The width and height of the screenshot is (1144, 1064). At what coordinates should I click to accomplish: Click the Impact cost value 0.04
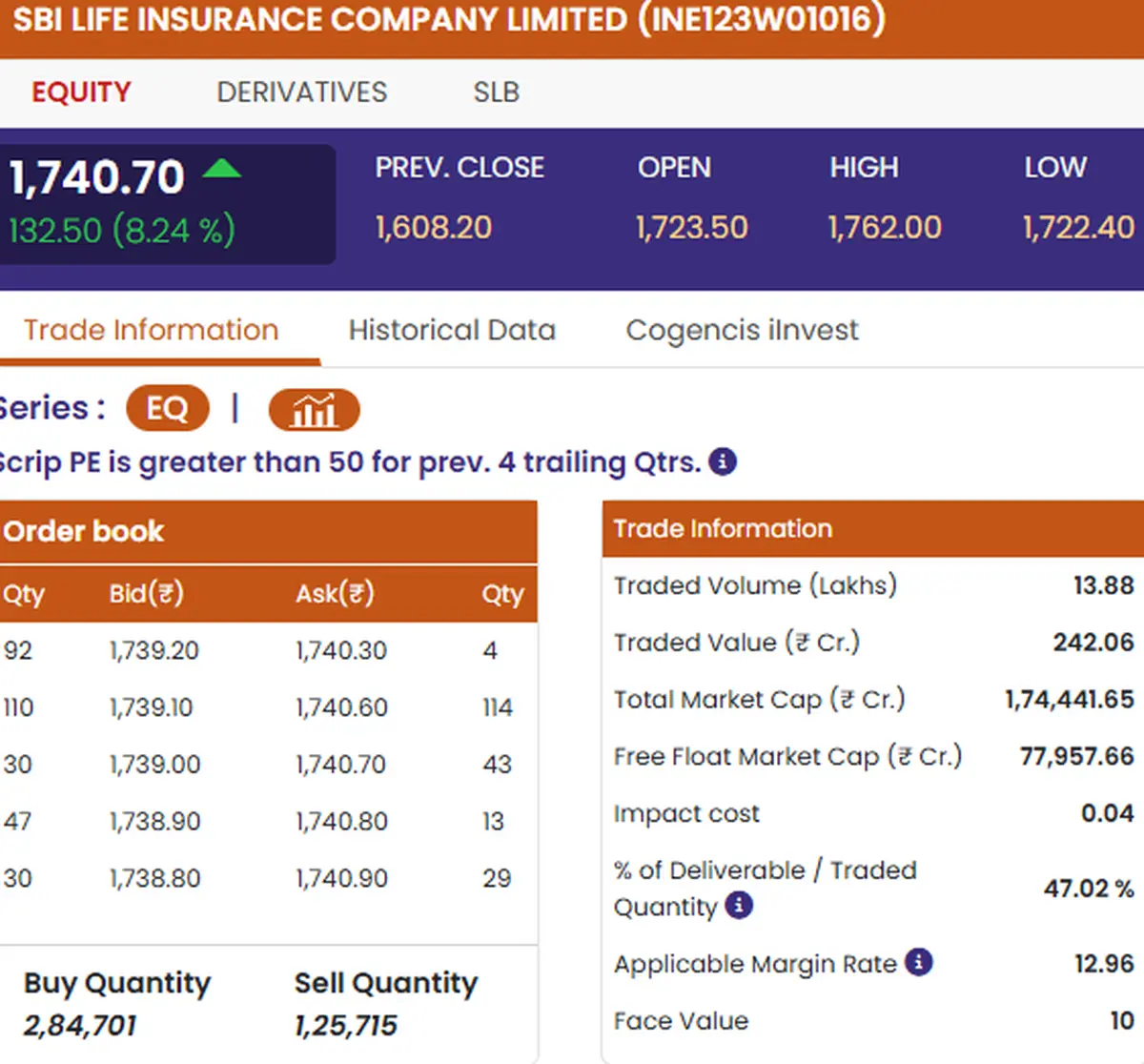[1107, 813]
